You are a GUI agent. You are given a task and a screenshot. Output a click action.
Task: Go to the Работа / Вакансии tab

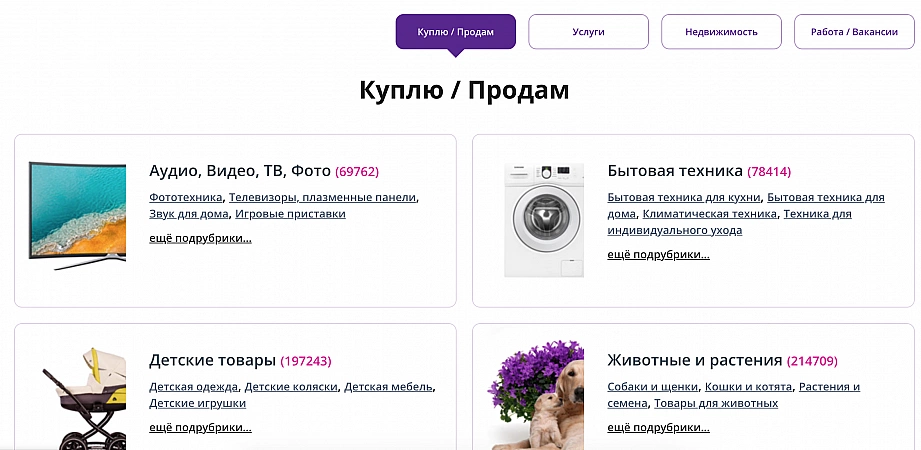853,32
